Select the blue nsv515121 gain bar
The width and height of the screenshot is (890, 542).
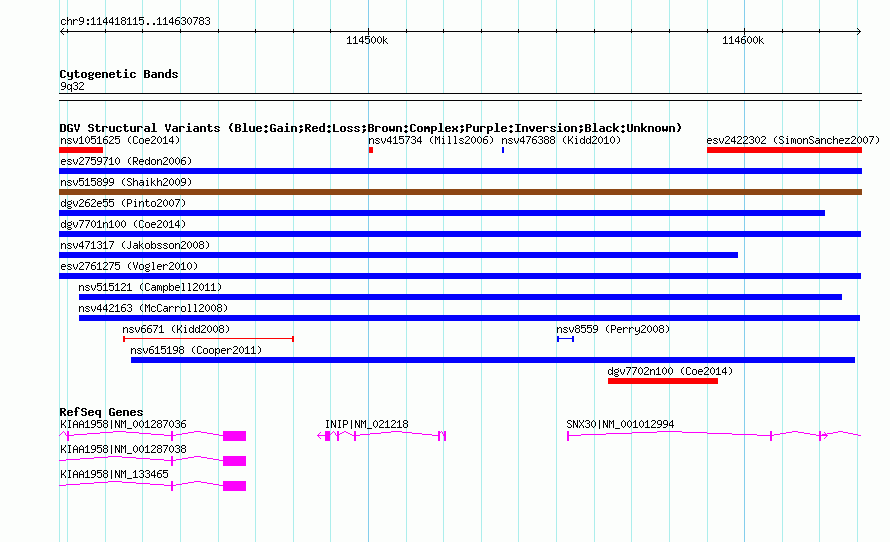(460, 297)
